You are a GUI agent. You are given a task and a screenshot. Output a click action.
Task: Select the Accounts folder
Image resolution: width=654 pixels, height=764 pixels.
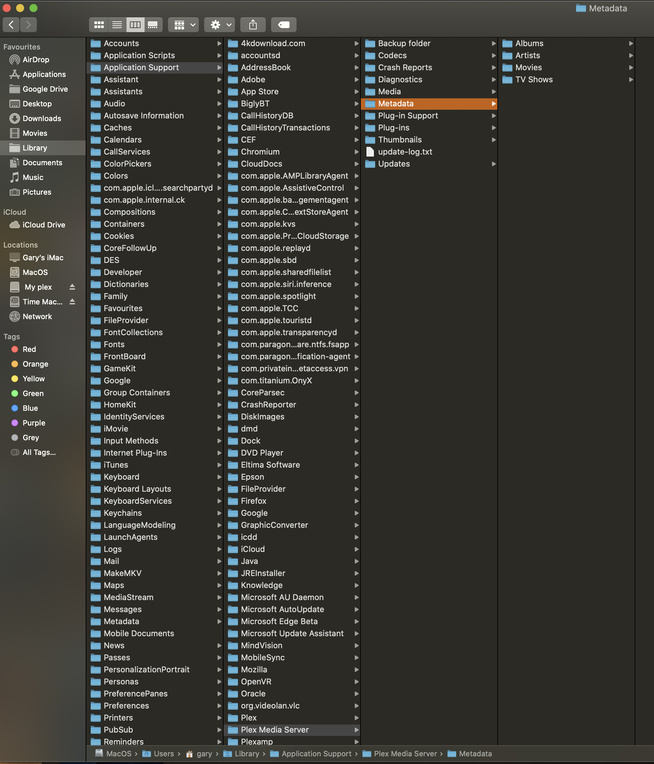[155, 43]
